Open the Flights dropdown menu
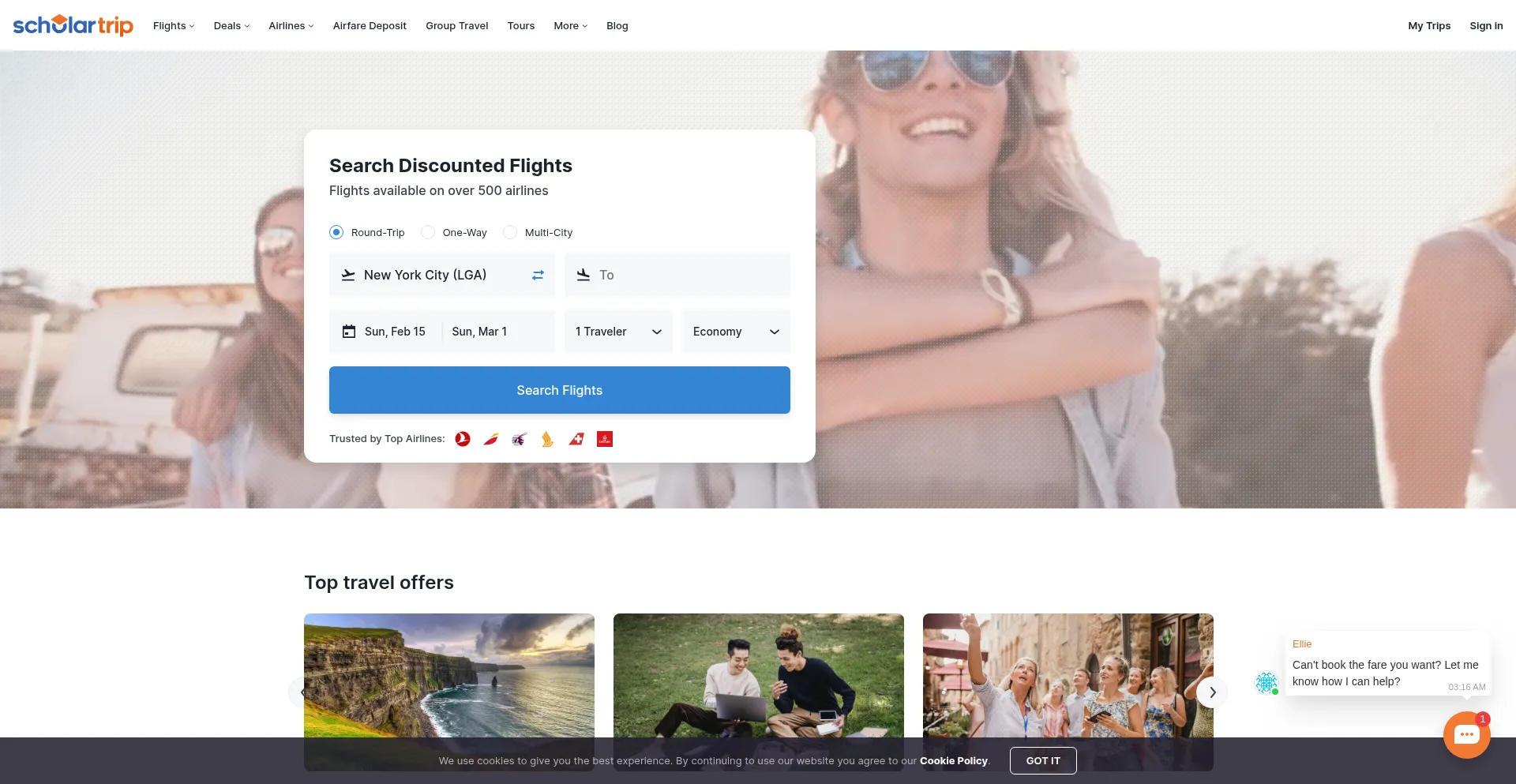Screen dimensions: 1516x784 tap(173, 25)
